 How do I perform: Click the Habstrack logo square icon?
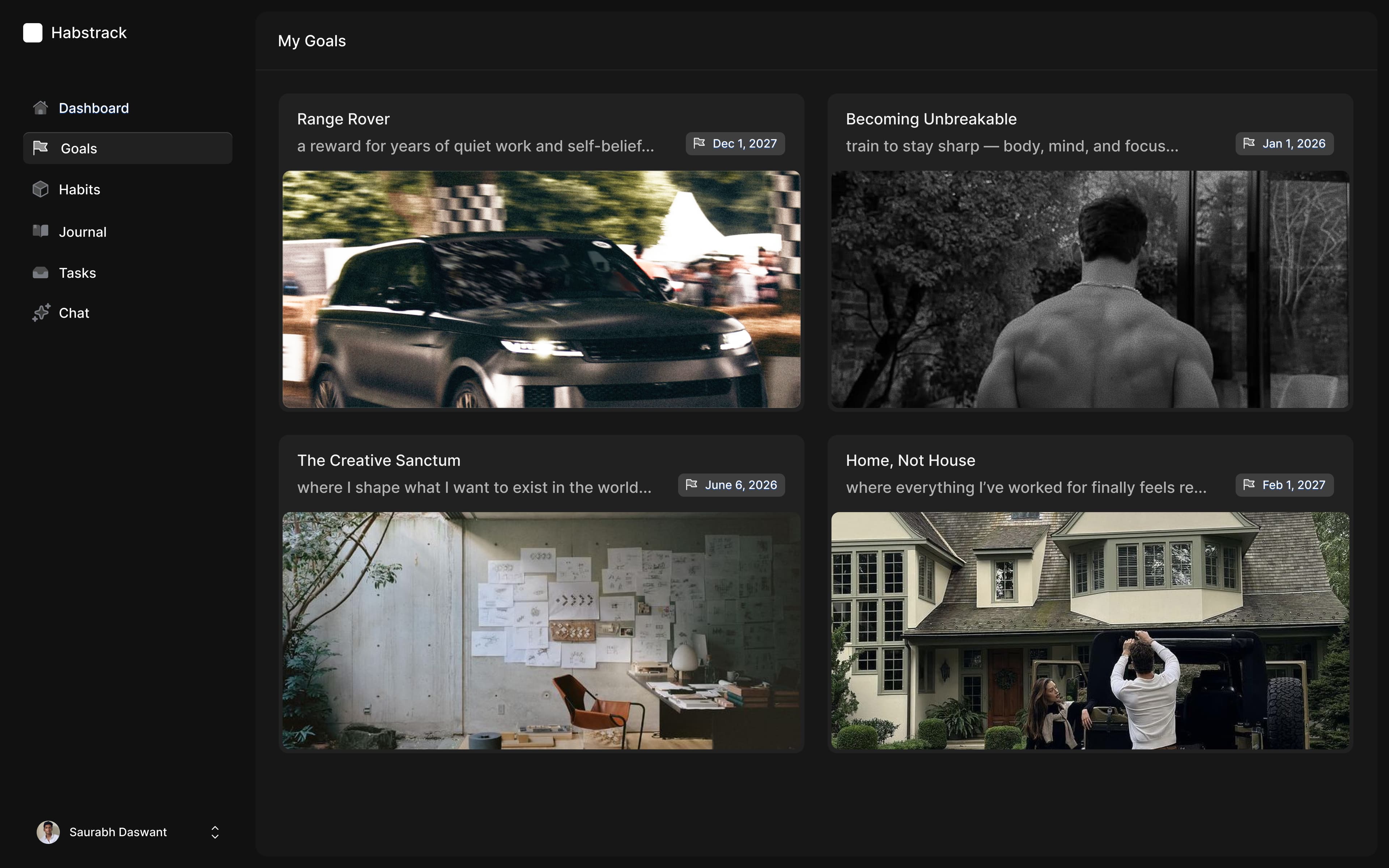pos(33,33)
